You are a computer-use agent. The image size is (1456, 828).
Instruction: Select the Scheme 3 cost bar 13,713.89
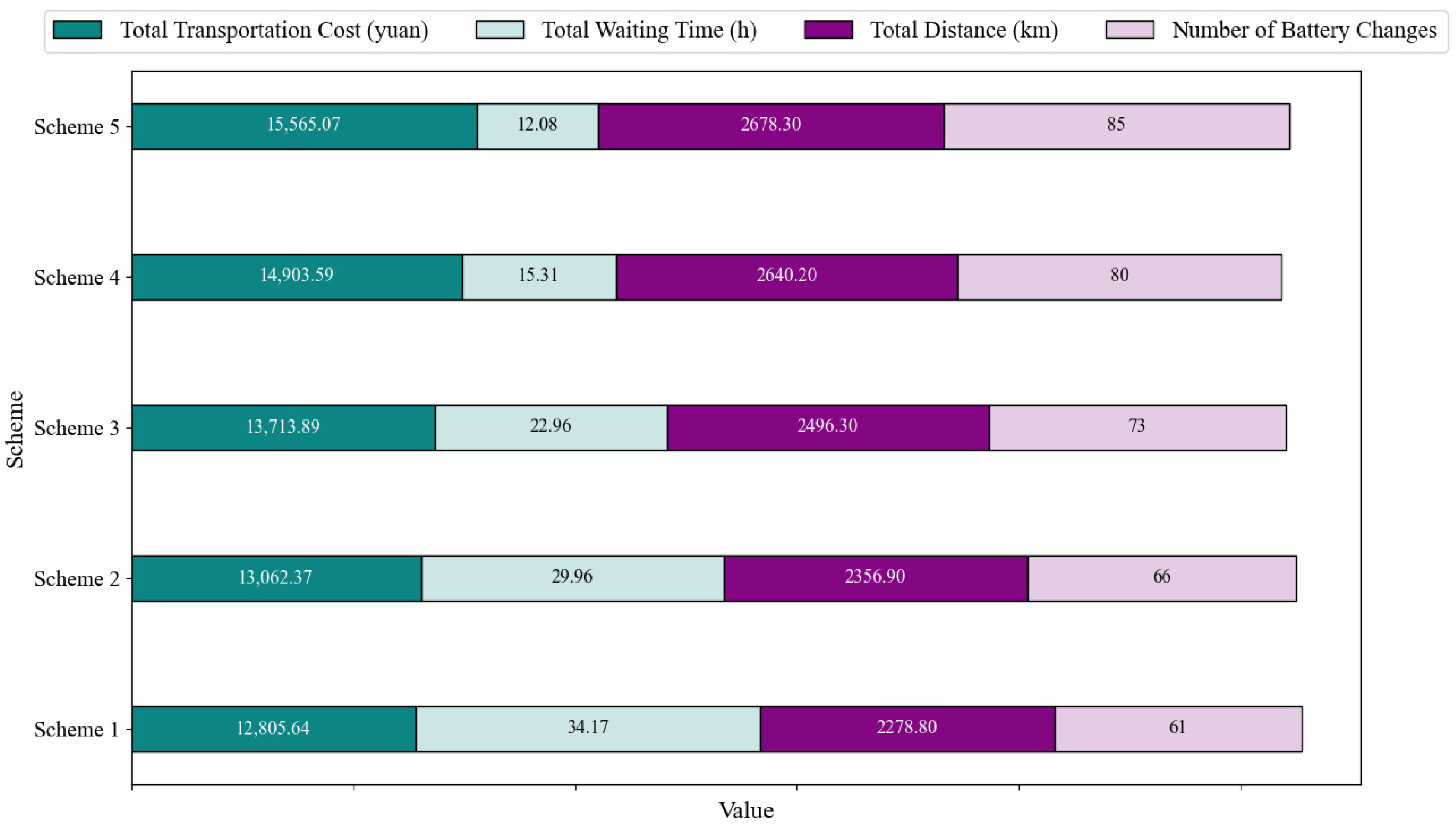pyautogui.click(x=283, y=428)
